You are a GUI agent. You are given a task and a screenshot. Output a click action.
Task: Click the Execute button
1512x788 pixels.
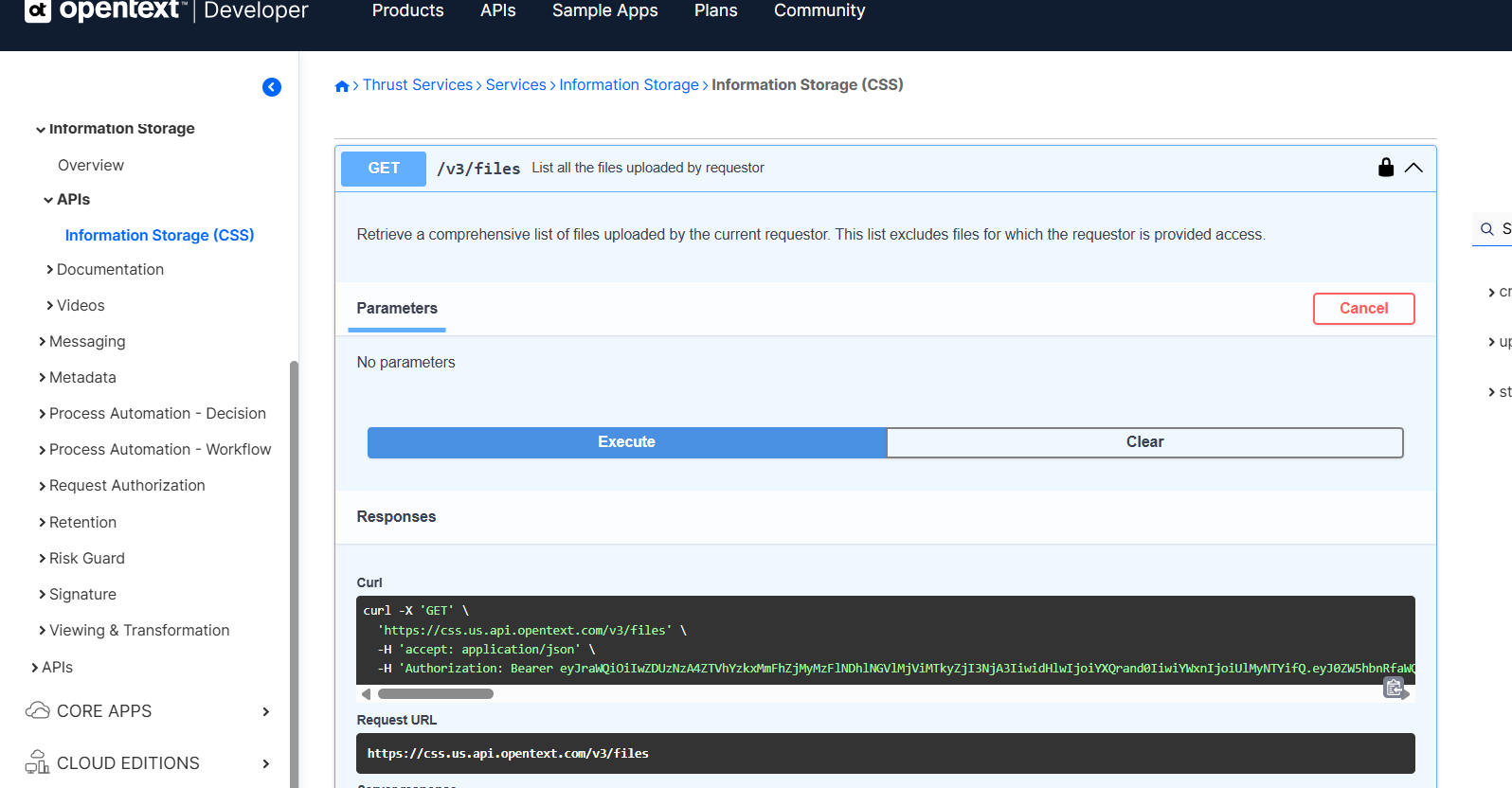click(627, 442)
